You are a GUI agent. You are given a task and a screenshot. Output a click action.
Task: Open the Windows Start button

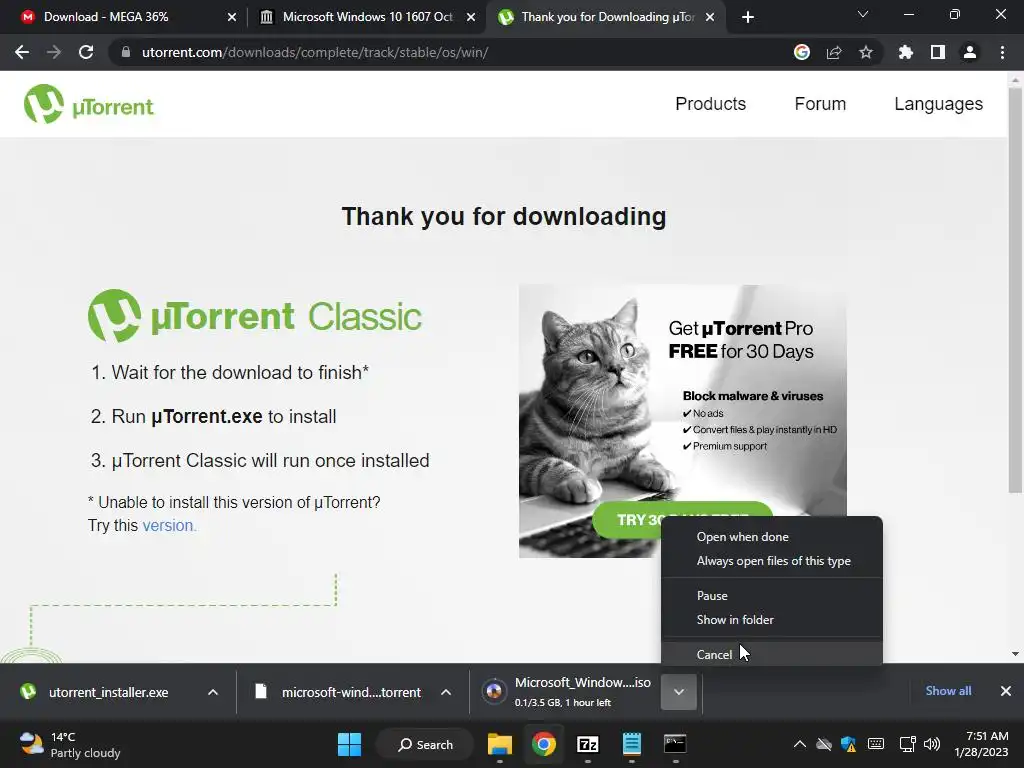(349, 744)
